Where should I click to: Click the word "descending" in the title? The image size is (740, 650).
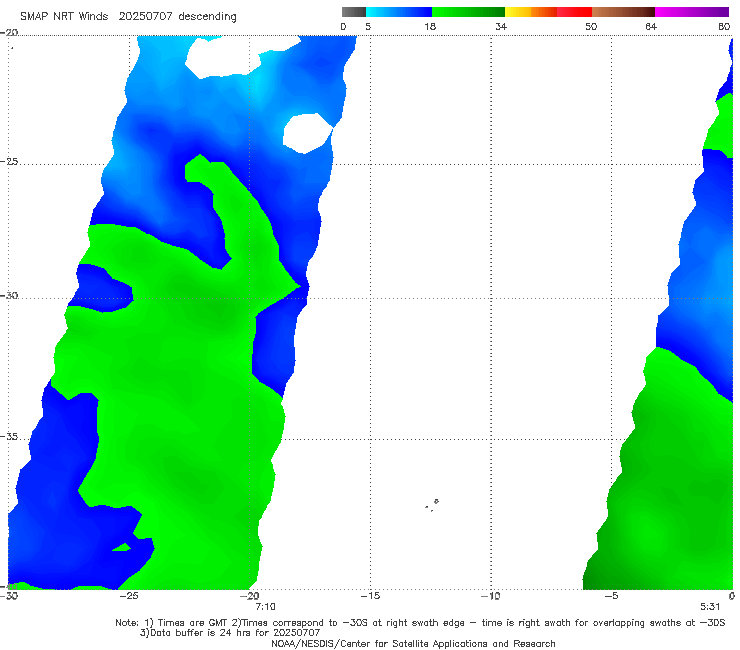(207, 17)
